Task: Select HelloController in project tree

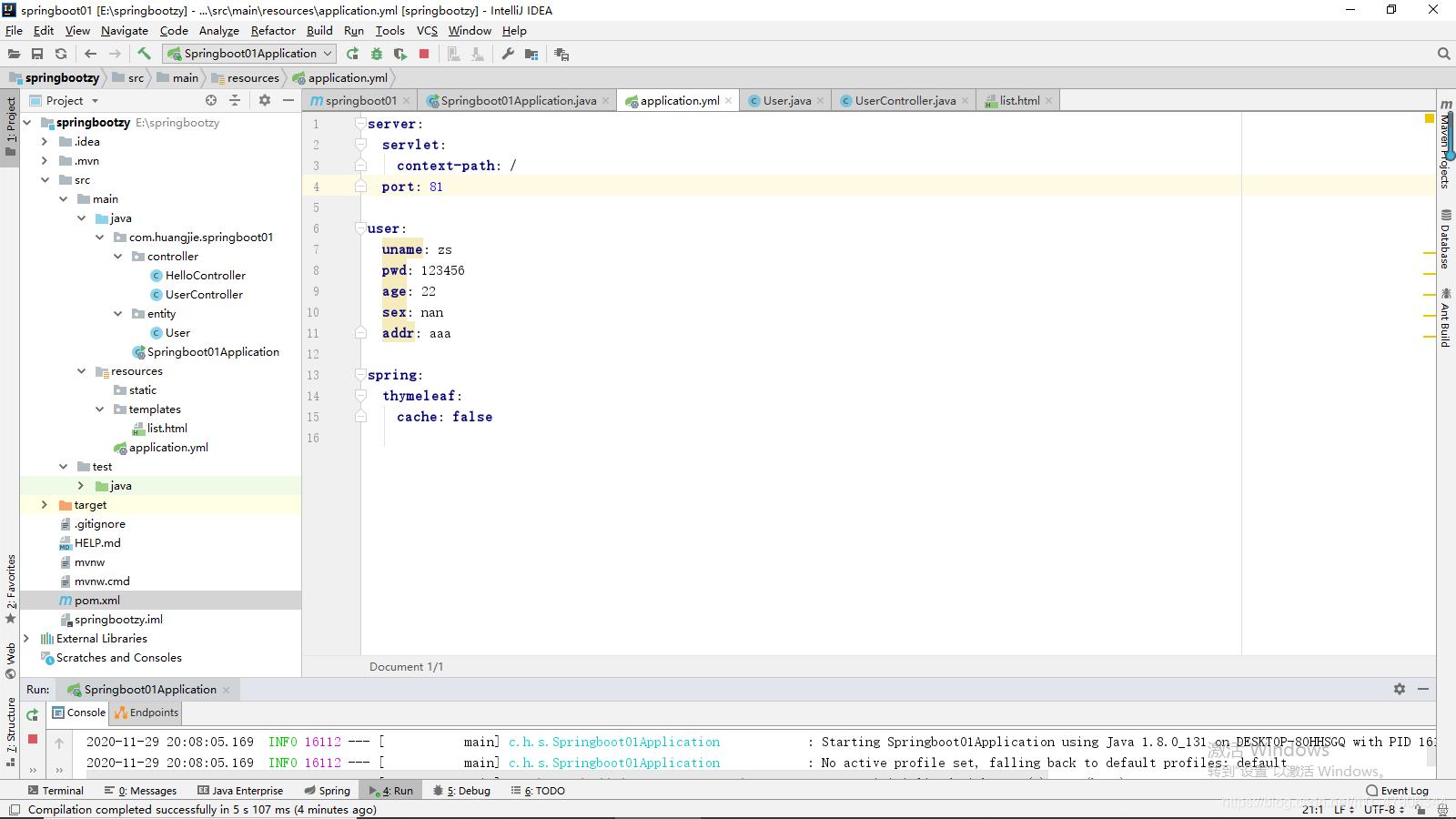Action: pyautogui.click(x=206, y=276)
